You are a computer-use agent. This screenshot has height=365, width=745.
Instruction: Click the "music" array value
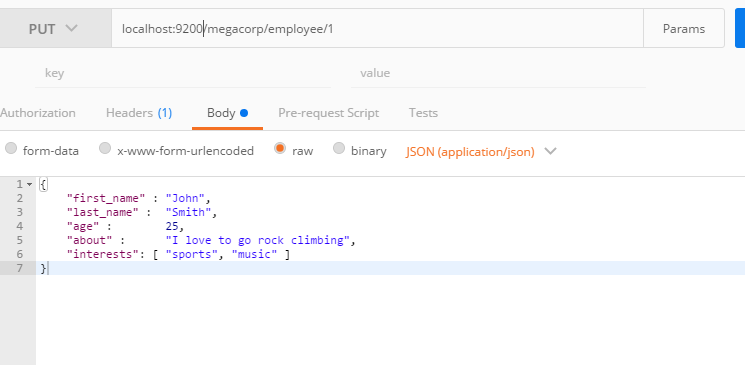click(254, 254)
